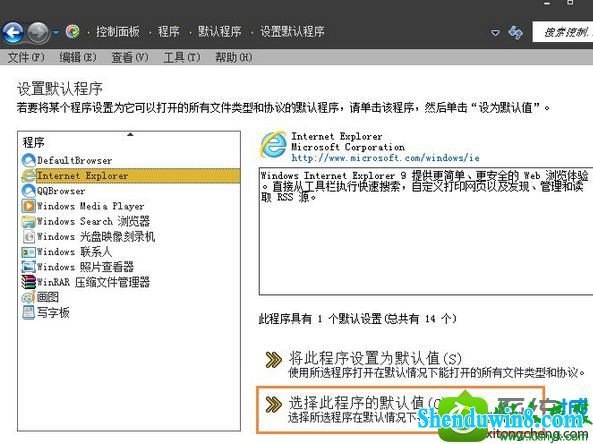Select the Windows 照片查看器 icon
Image resolution: width=593 pixels, height=444 pixels.
pos(29,267)
